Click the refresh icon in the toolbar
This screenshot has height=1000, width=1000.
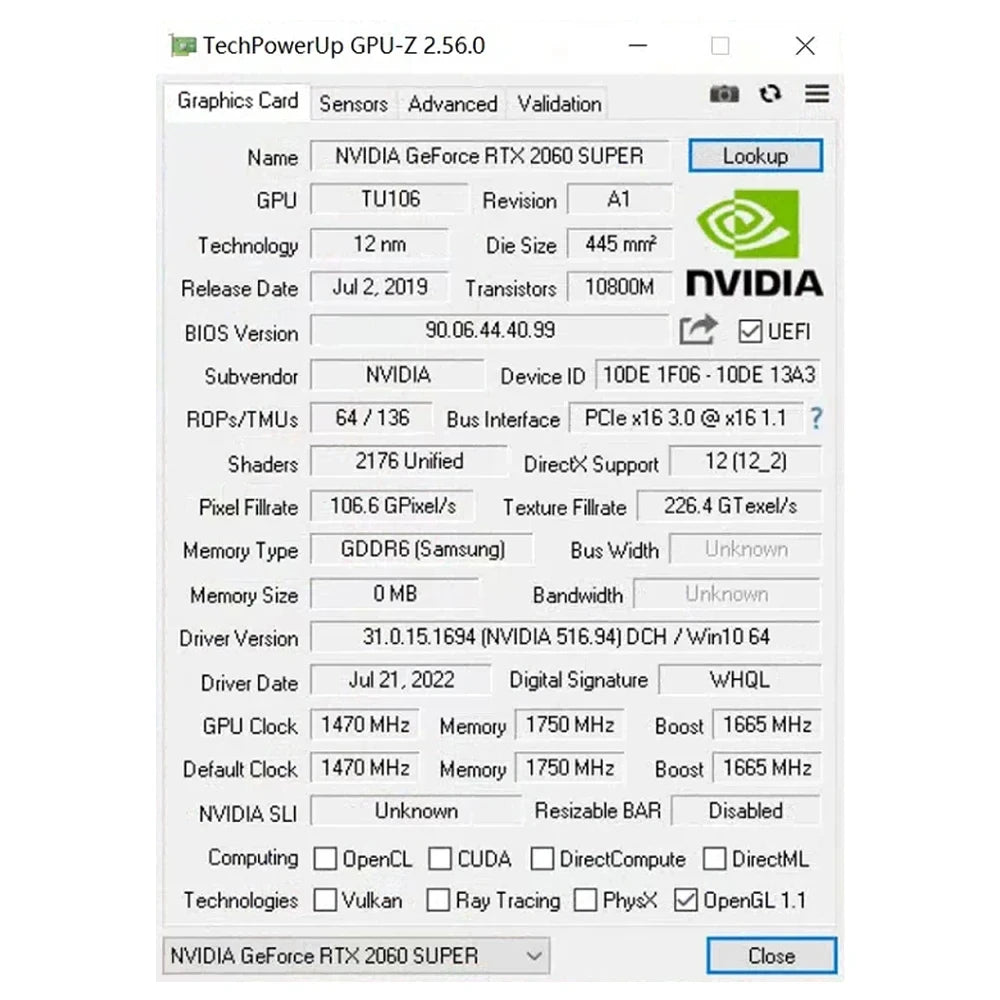coord(770,93)
